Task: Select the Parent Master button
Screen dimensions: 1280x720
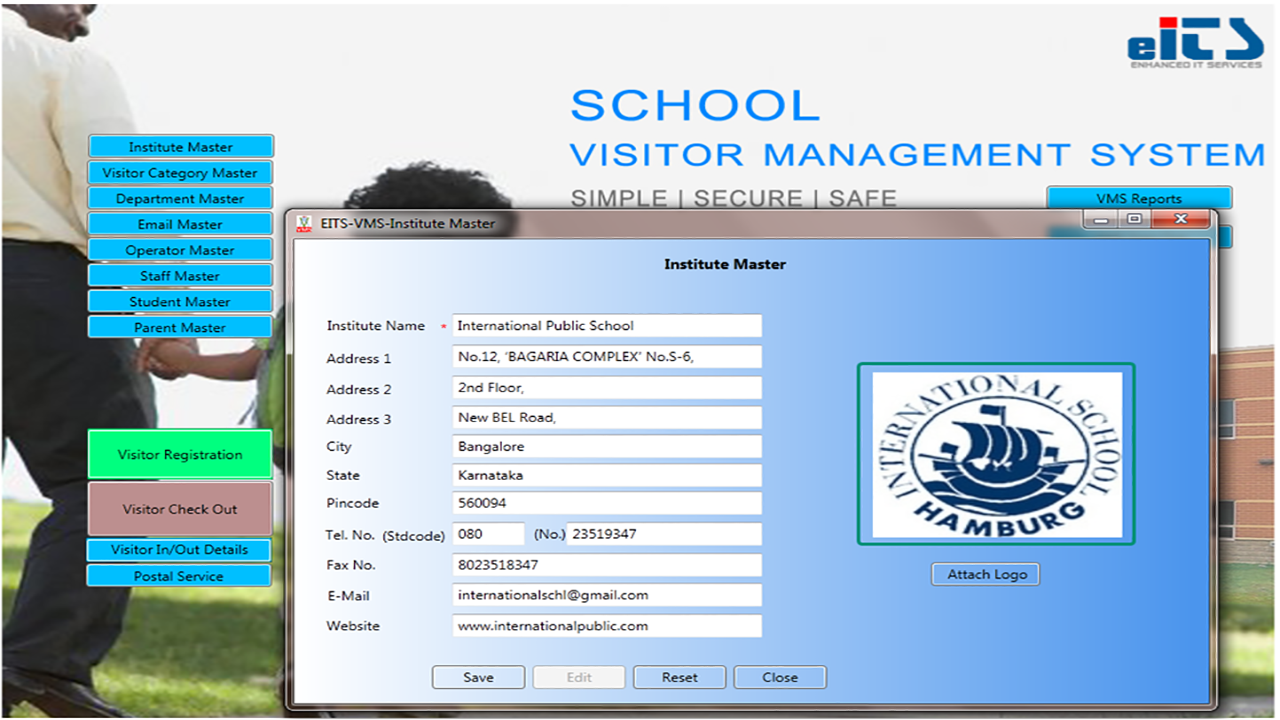Action: (x=180, y=327)
